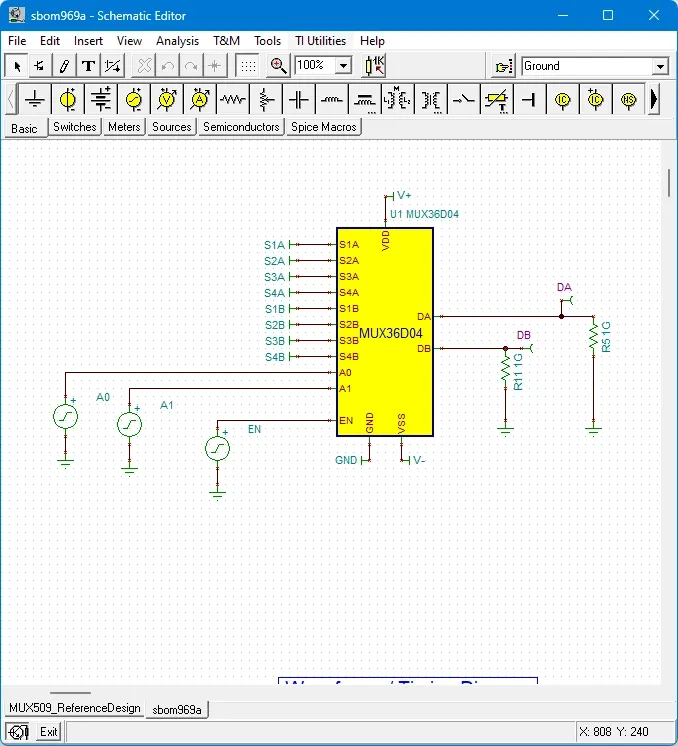Open the sbom969a document tab
Image resolution: width=678 pixels, height=746 pixels.
177,709
